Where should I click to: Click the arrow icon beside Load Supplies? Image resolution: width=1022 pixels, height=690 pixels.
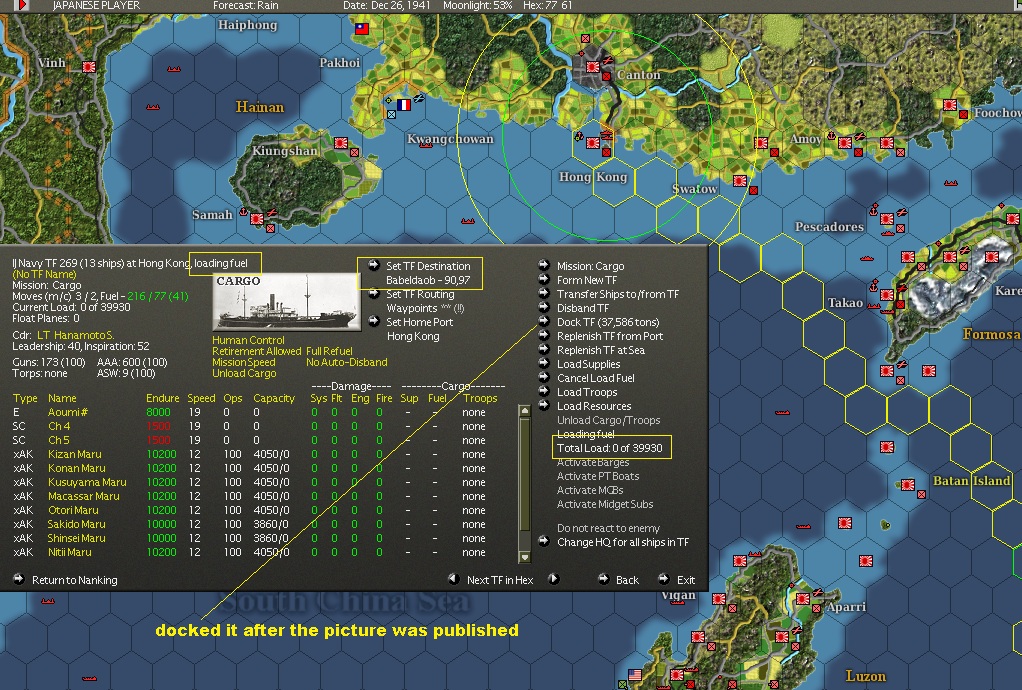pos(544,363)
